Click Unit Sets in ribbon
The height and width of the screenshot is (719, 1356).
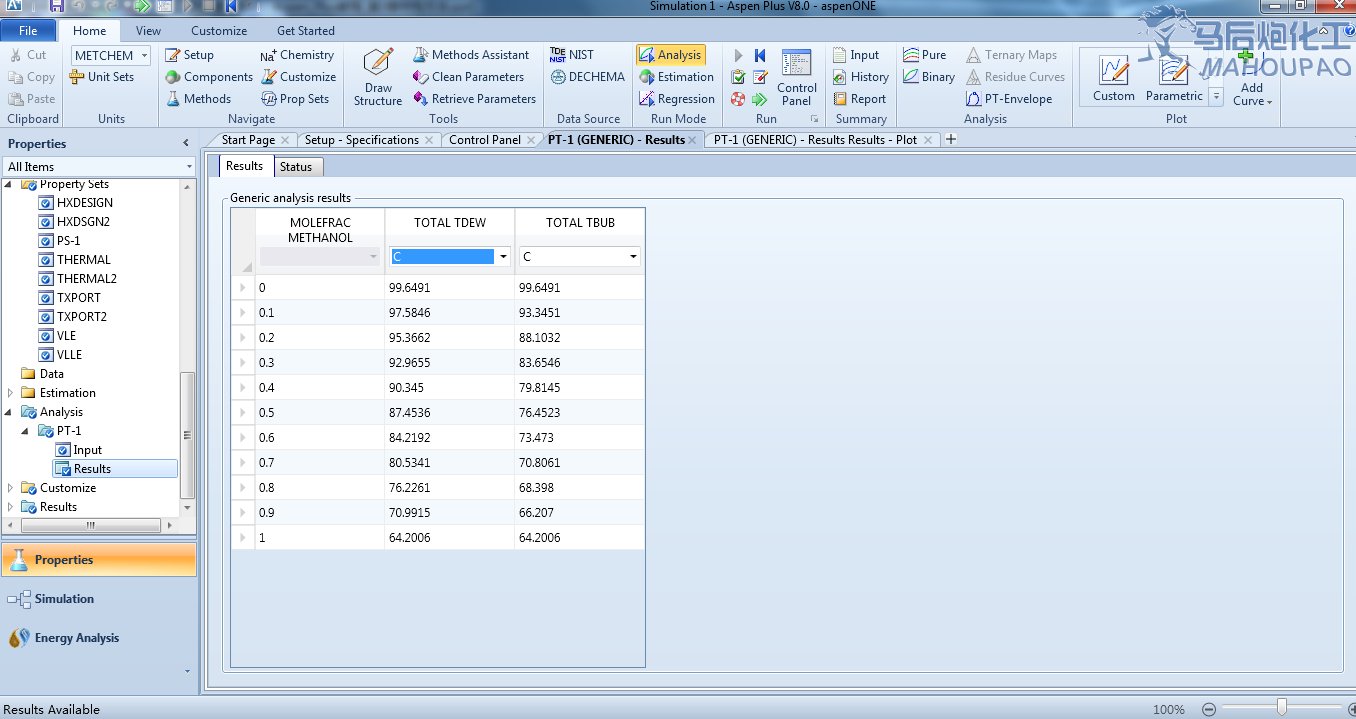(x=102, y=77)
